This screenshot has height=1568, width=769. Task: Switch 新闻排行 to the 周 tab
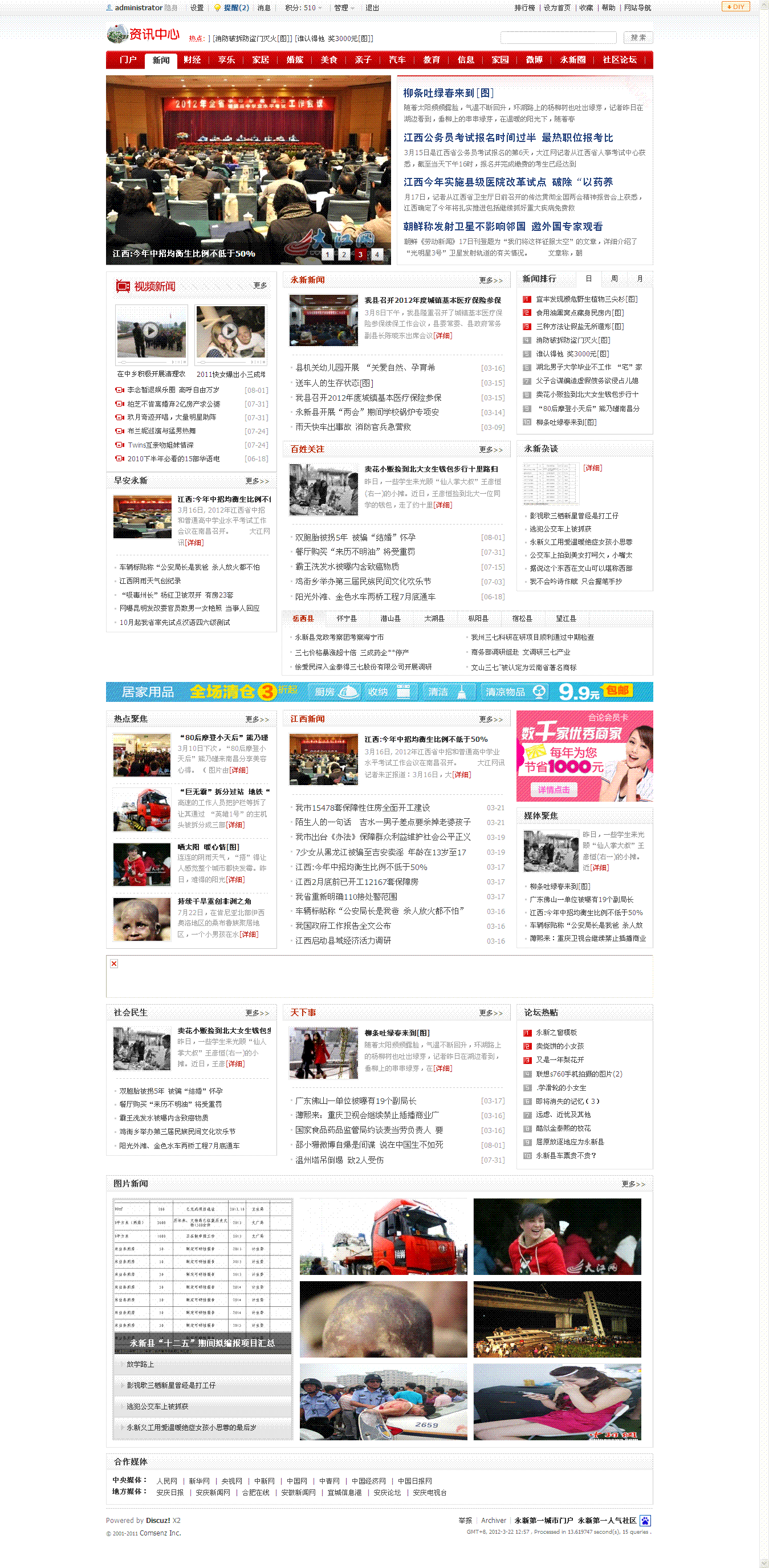[x=615, y=279]
